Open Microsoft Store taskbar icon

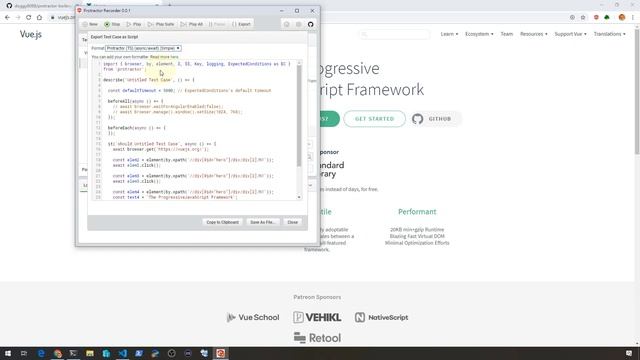pyautogui.click(x=106, y=353)
